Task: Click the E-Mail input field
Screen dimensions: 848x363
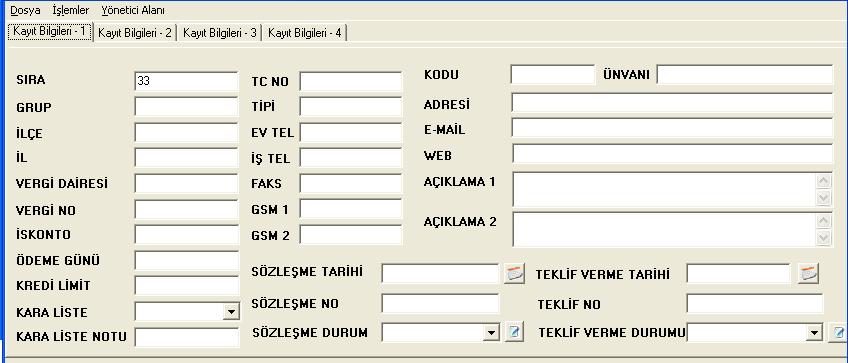Action: pyautogui.click(x=672, y=128)
